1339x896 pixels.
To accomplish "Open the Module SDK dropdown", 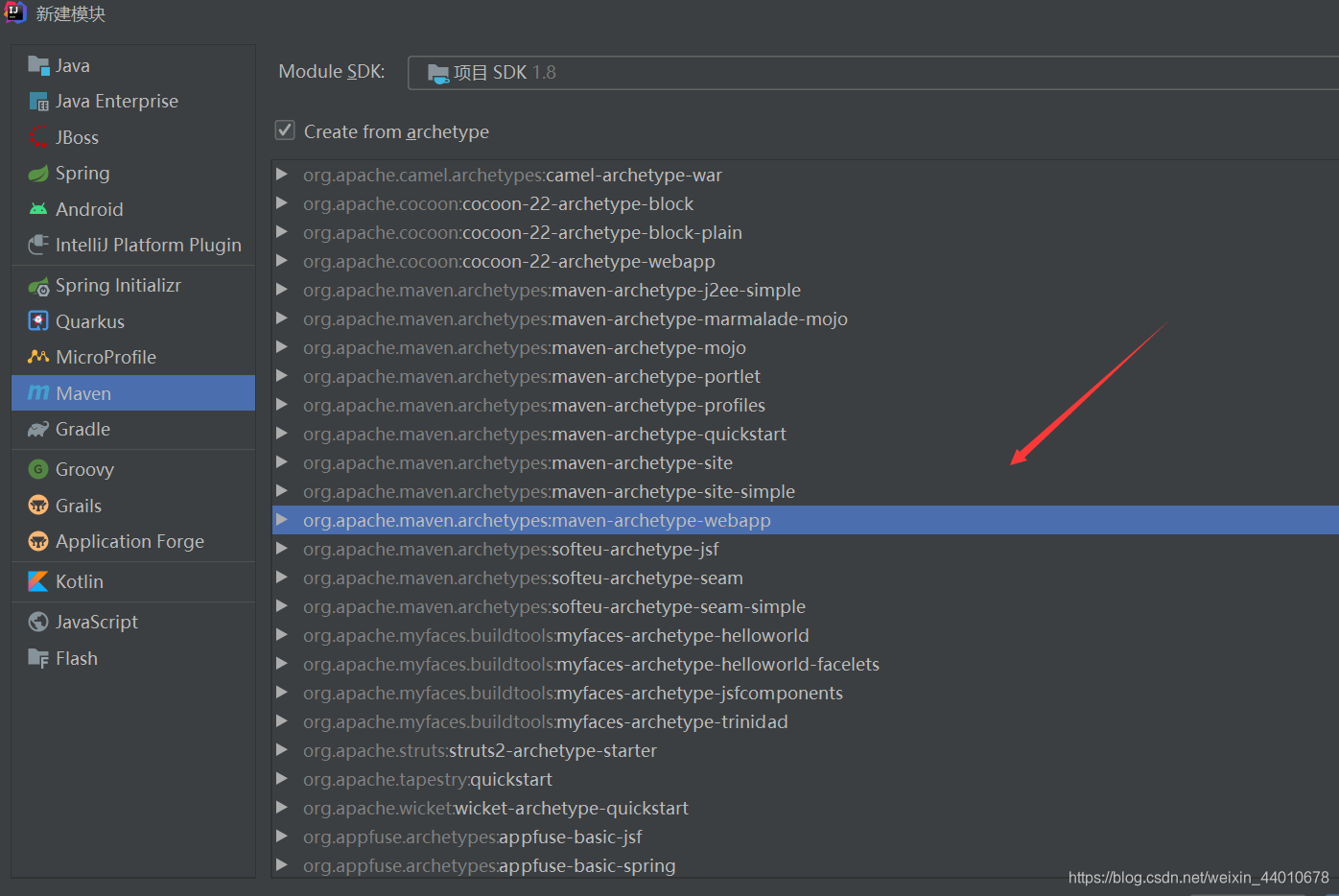I will (x=873, y=73).
